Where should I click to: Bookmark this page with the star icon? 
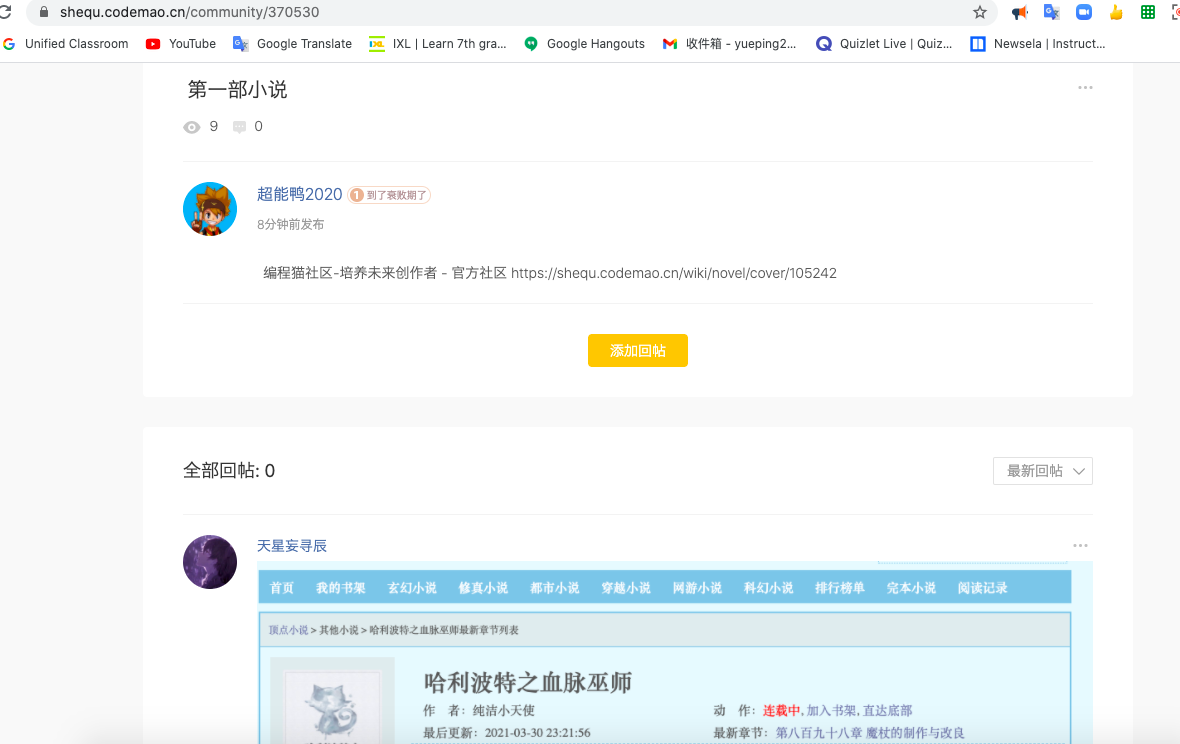coord(979,12)
